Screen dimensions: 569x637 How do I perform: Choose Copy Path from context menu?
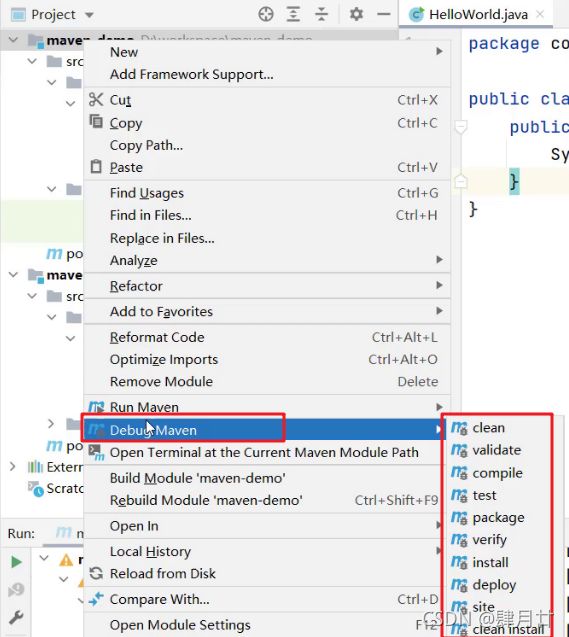(x=267, y=145)
